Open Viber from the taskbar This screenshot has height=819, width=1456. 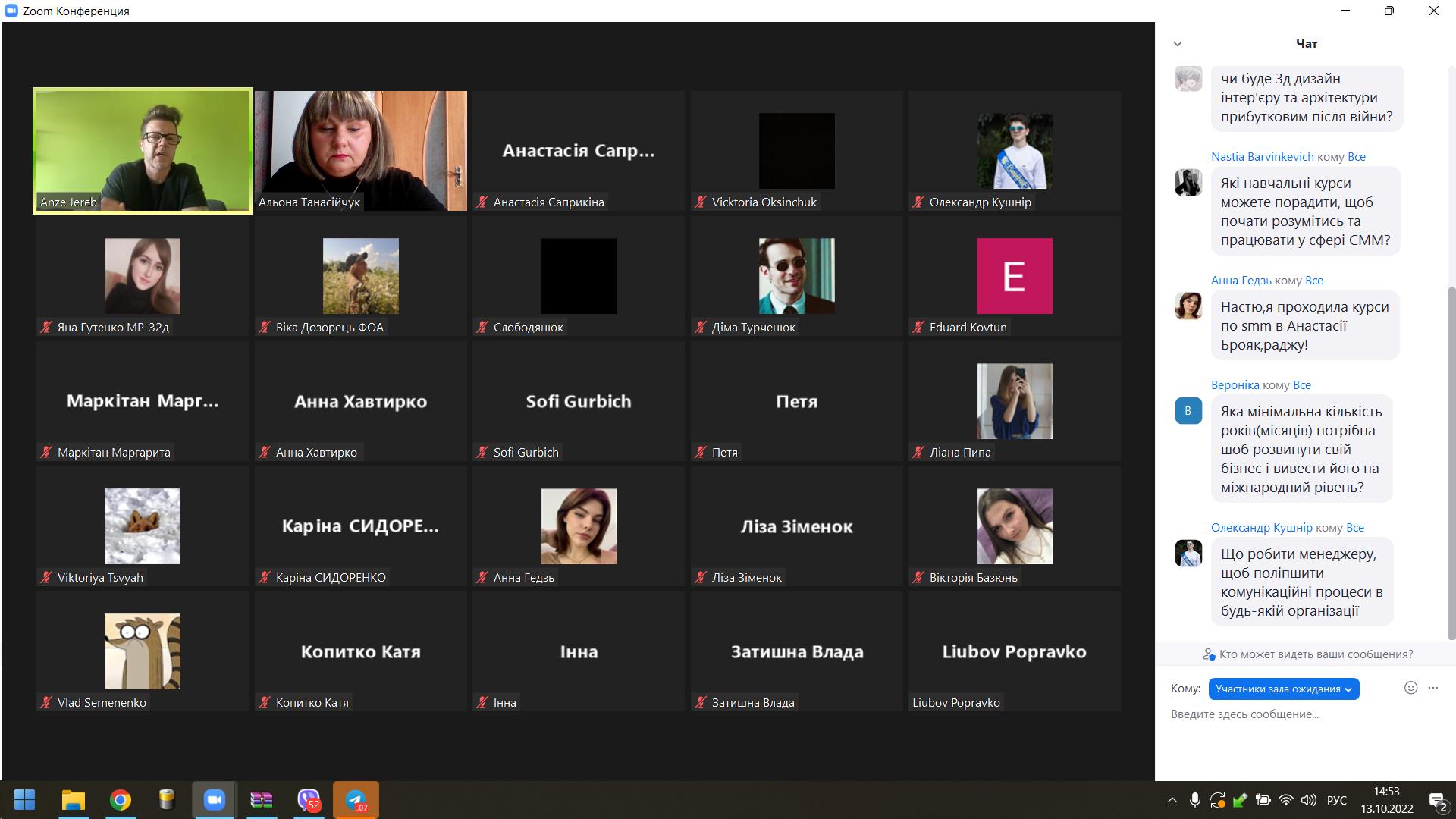tap(309, 800)
